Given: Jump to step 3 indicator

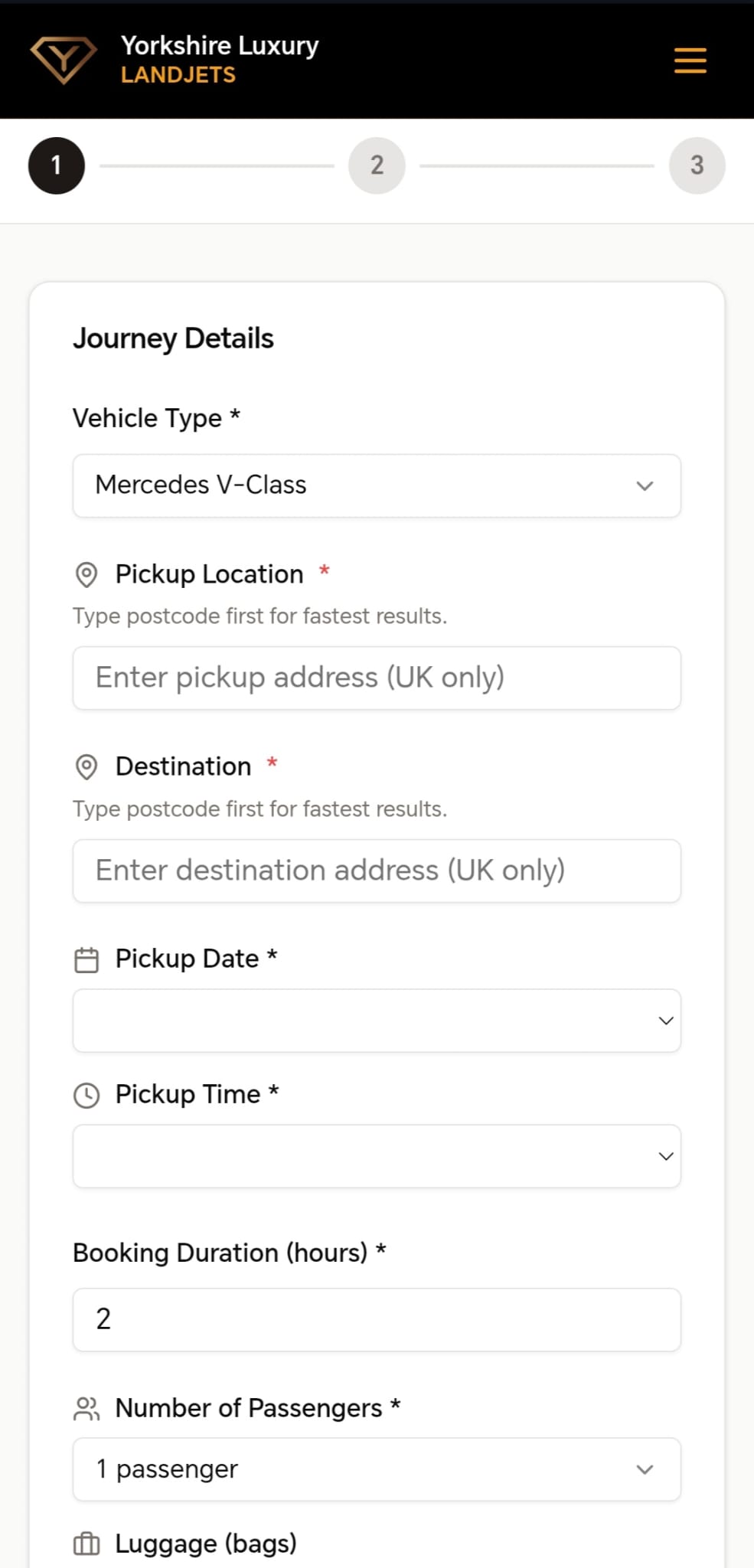Looking at the screenshot, I should 697,165.
